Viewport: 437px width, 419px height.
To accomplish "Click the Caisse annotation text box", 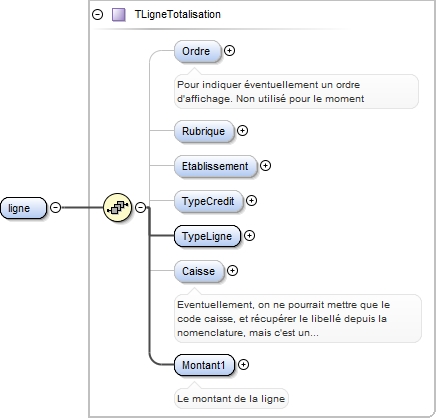I will [298, 318].
